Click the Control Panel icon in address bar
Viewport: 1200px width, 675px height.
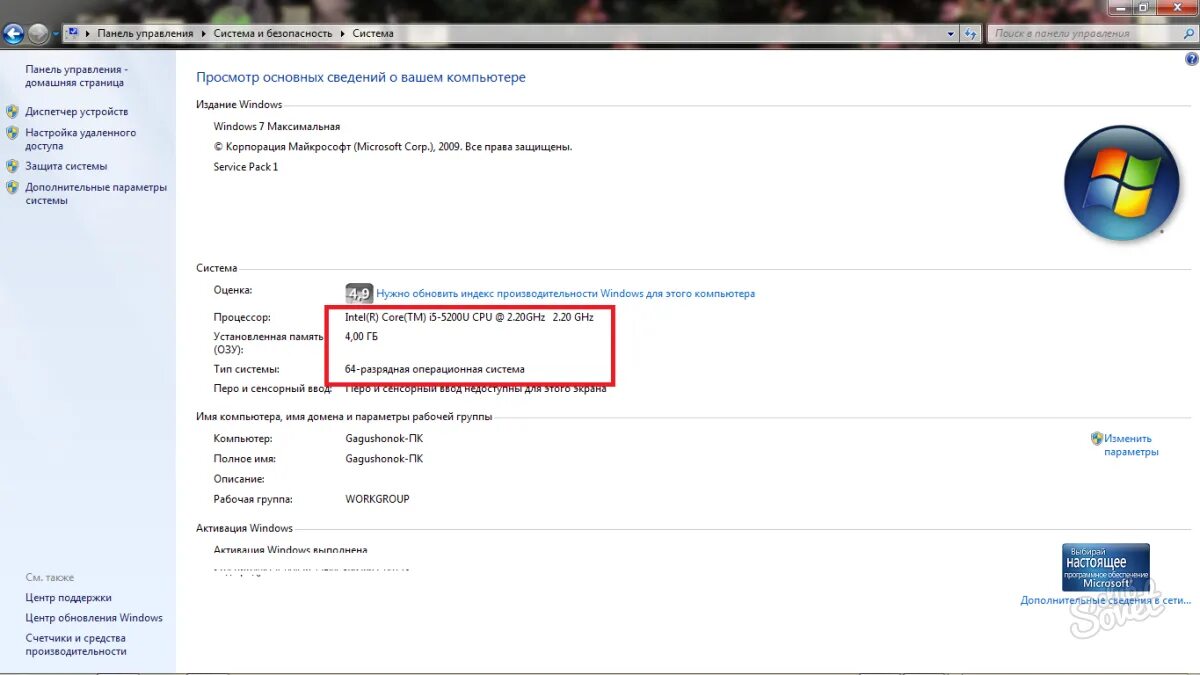point(73,33)
